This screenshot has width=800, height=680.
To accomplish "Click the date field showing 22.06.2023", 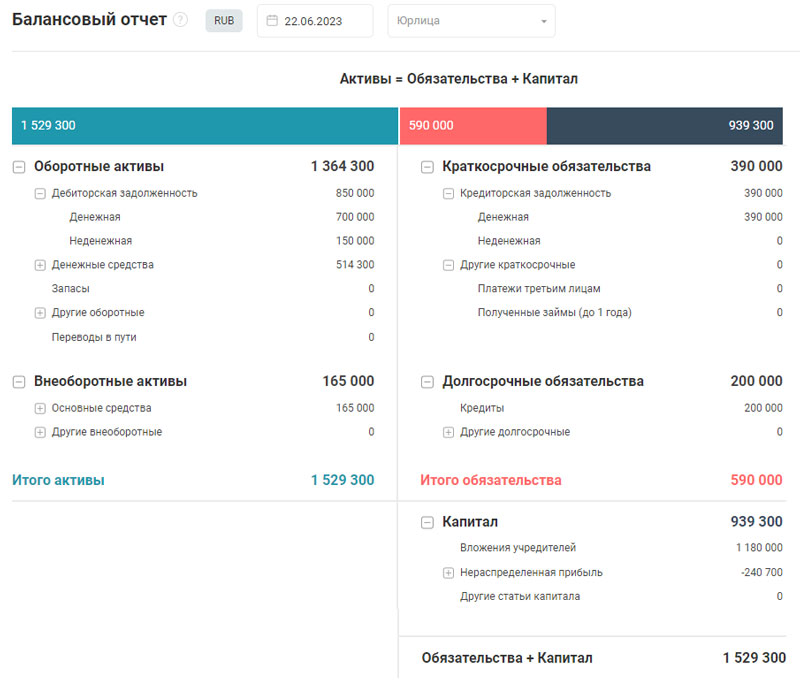I will tap(315, 20).
